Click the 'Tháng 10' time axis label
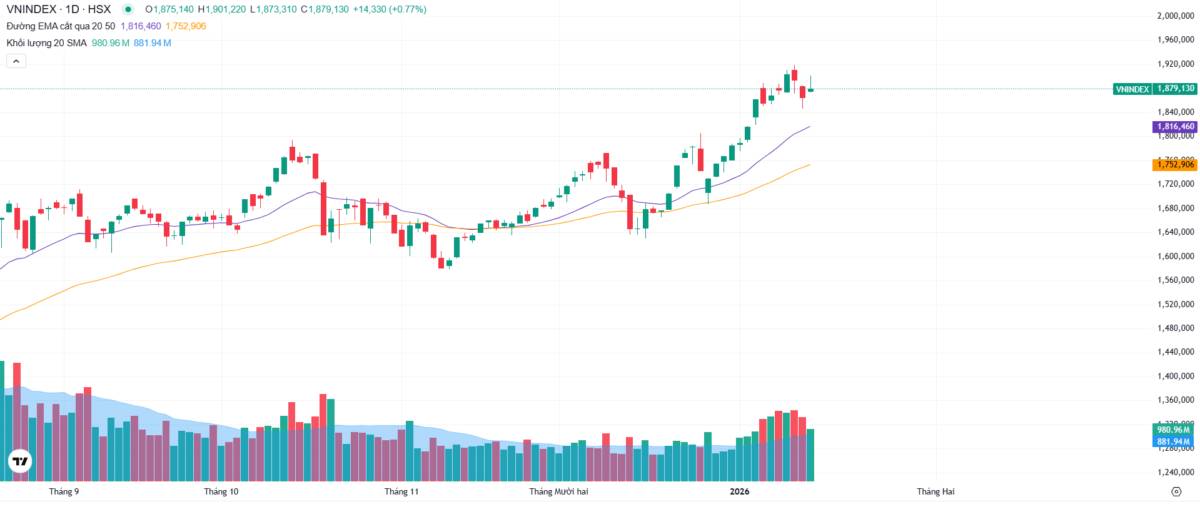Screen dimensions: 1200x507 (x=221, y=492)
